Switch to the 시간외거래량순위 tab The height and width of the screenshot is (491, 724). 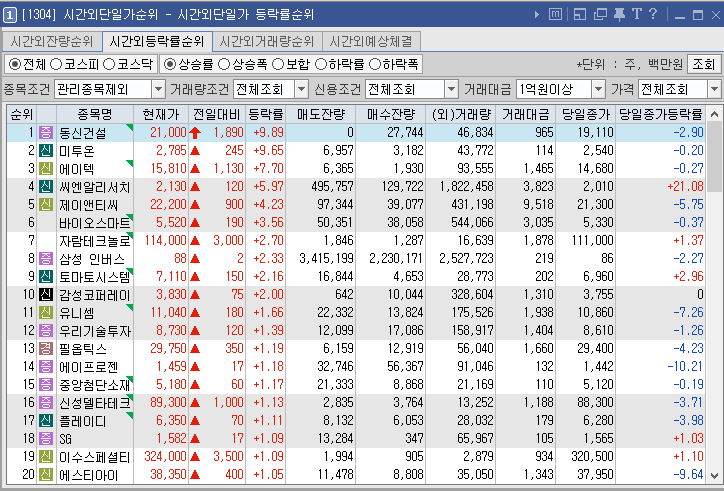267,42
